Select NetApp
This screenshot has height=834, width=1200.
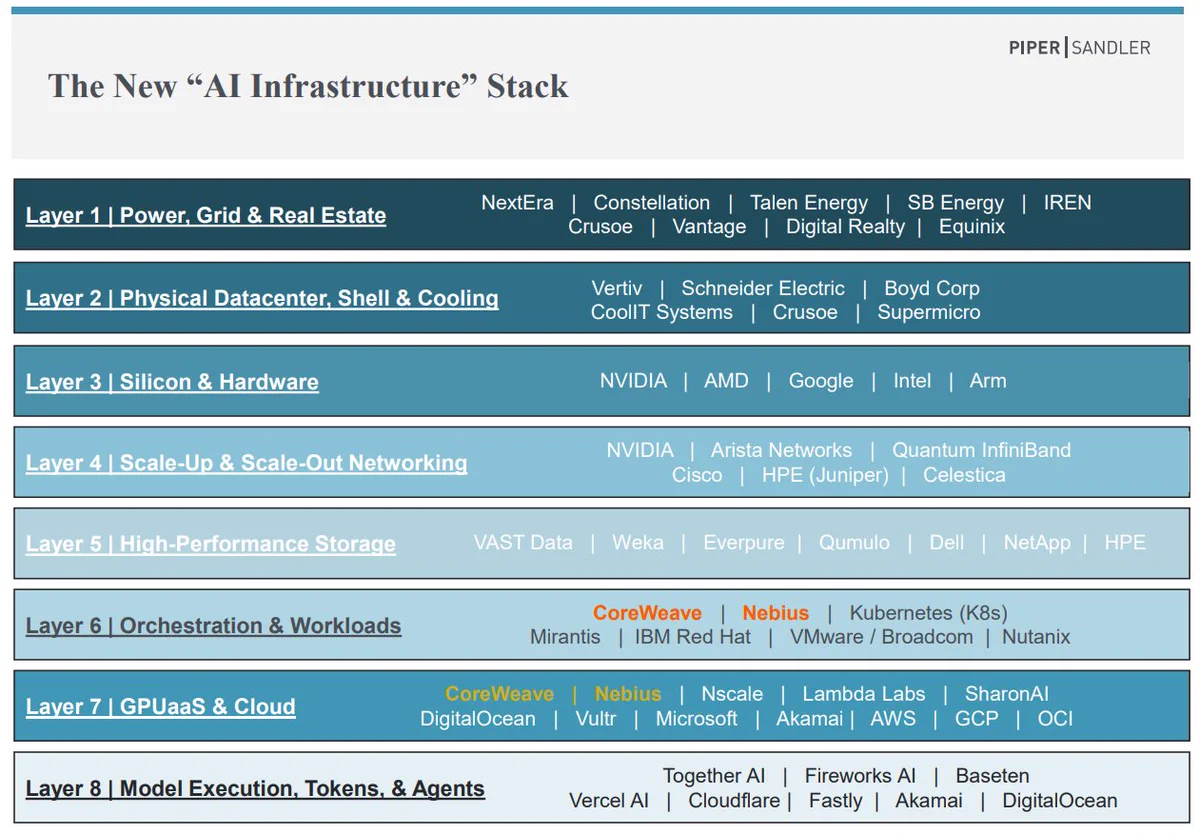coord(1037,543)
